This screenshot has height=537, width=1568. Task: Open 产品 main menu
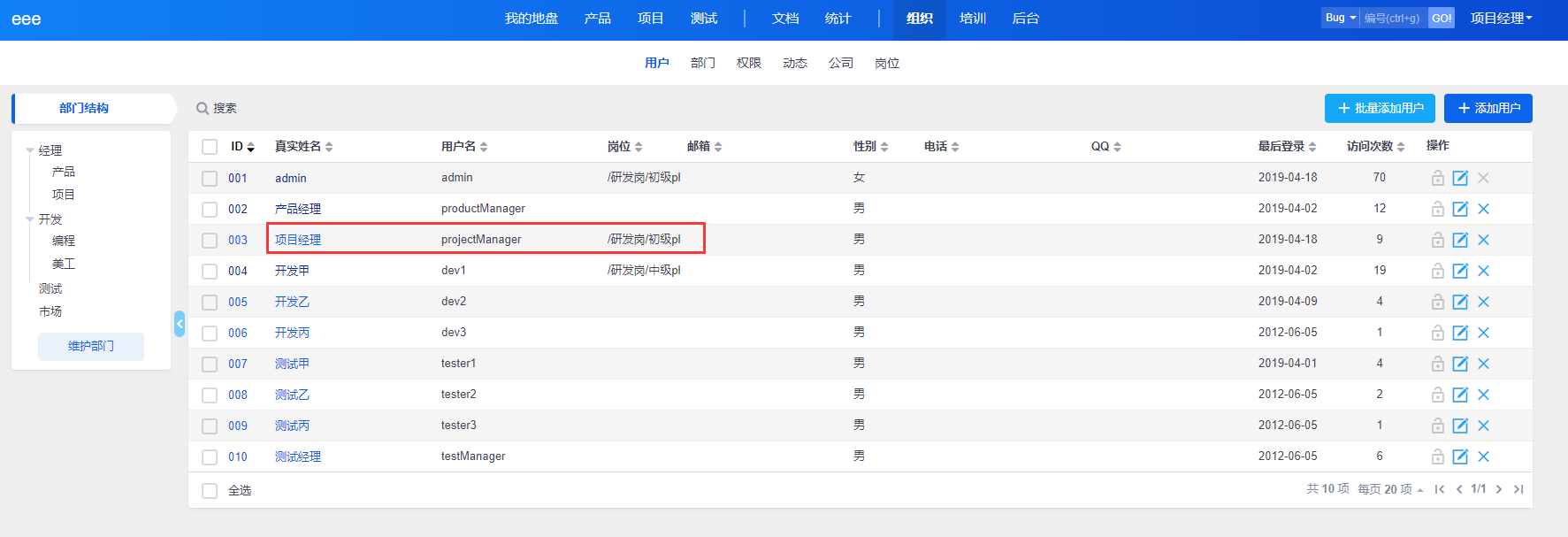coord(598,19)
